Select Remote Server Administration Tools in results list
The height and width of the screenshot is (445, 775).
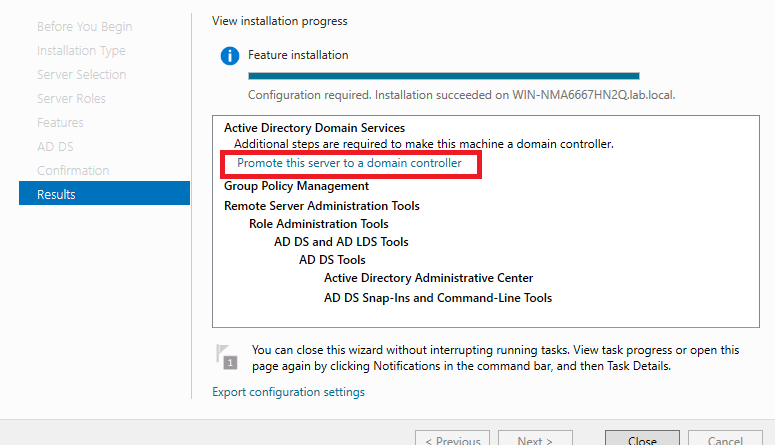(x=321, y=206)
